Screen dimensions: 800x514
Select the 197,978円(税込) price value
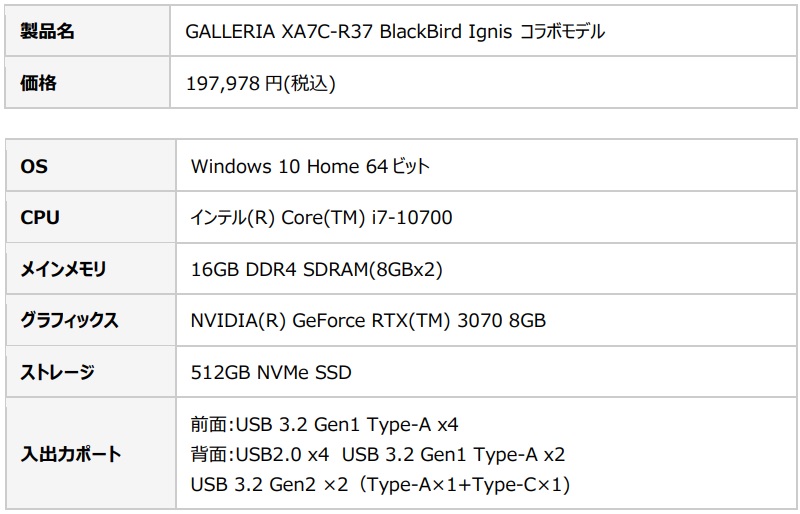click(260, 84)
